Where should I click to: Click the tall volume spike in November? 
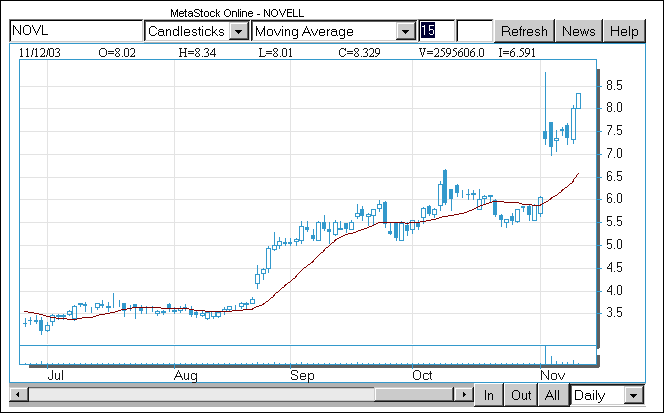click(545, 355)
